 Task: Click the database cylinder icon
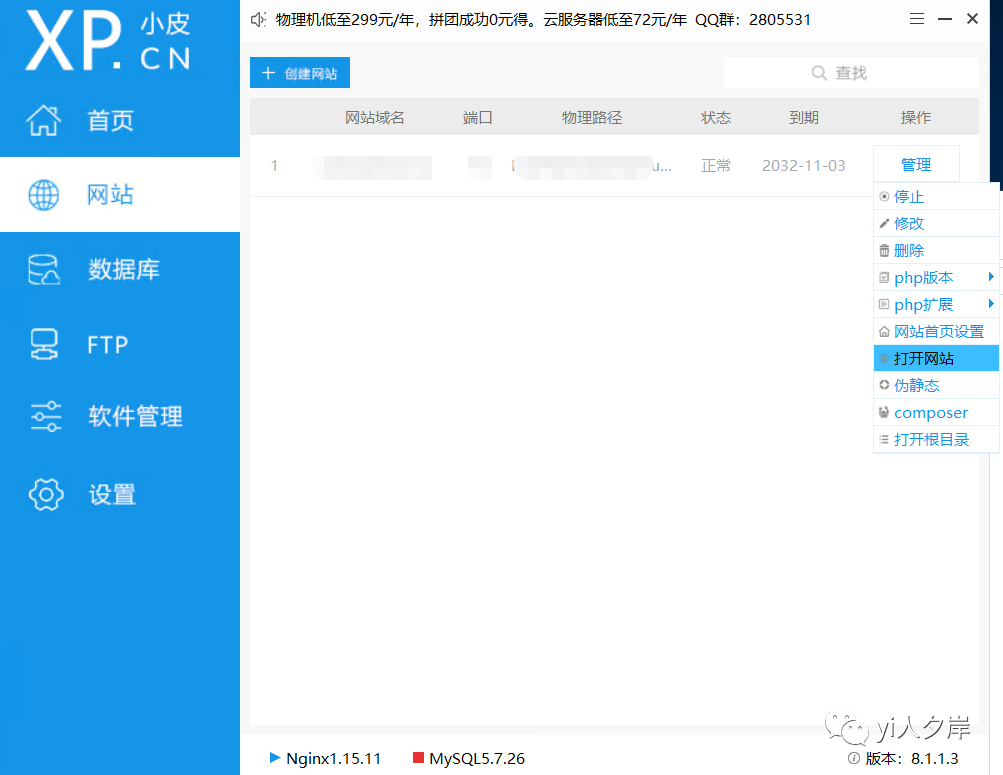tap(44, 269)
